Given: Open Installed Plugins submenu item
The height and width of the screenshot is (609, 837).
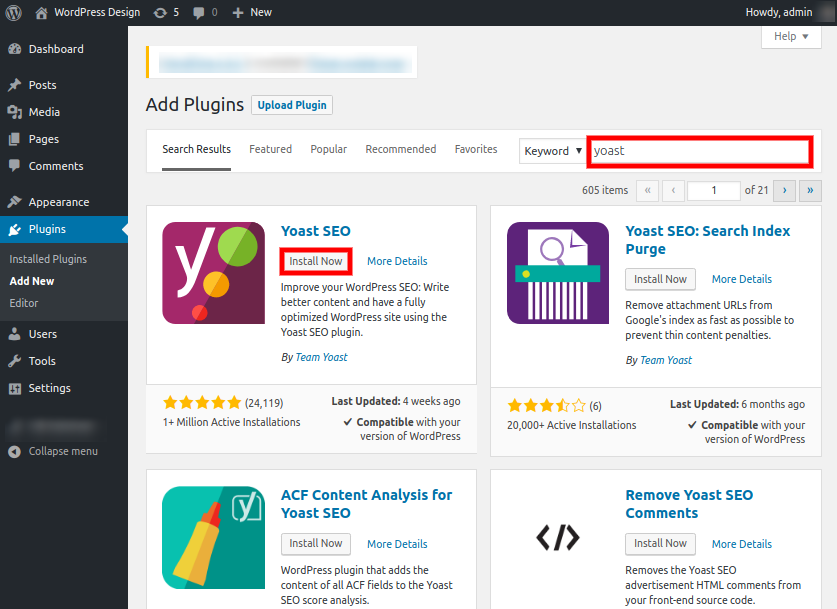Looking at the screenshot, I should coord(48,259).
